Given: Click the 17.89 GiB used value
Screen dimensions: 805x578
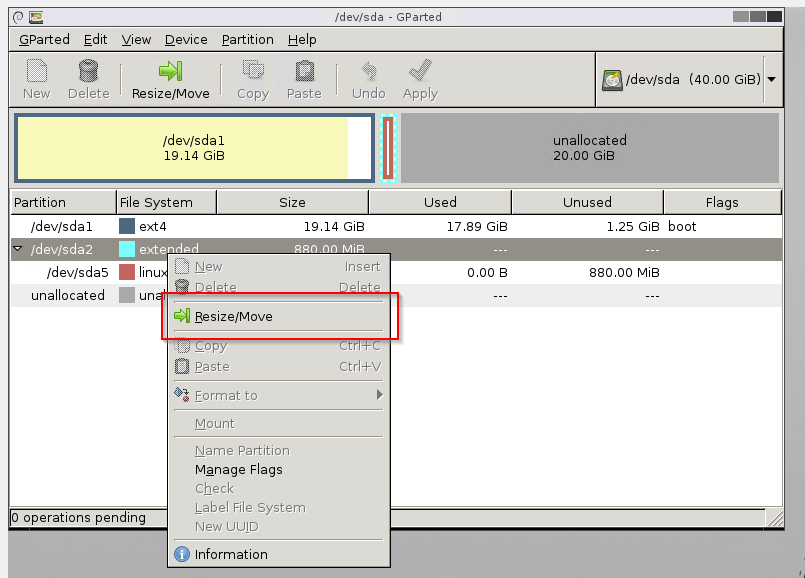Looking at the screenshot, I should pyautogui.click(x=477, y=226).
